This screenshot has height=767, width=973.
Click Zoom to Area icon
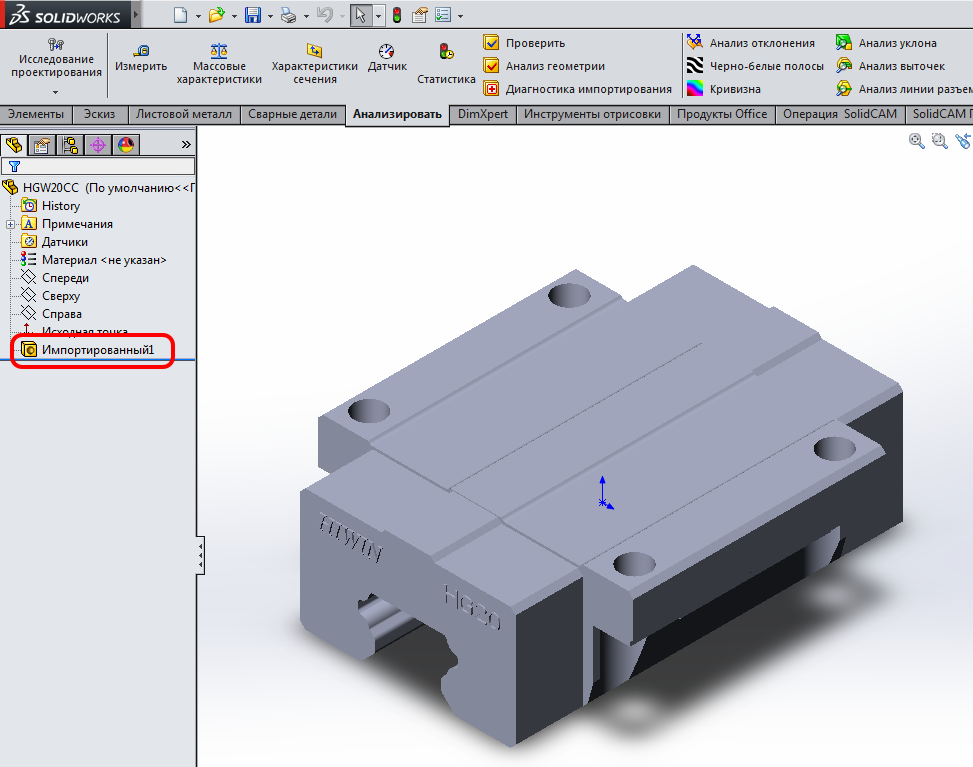pyautogui.click(x=939, y=141)
